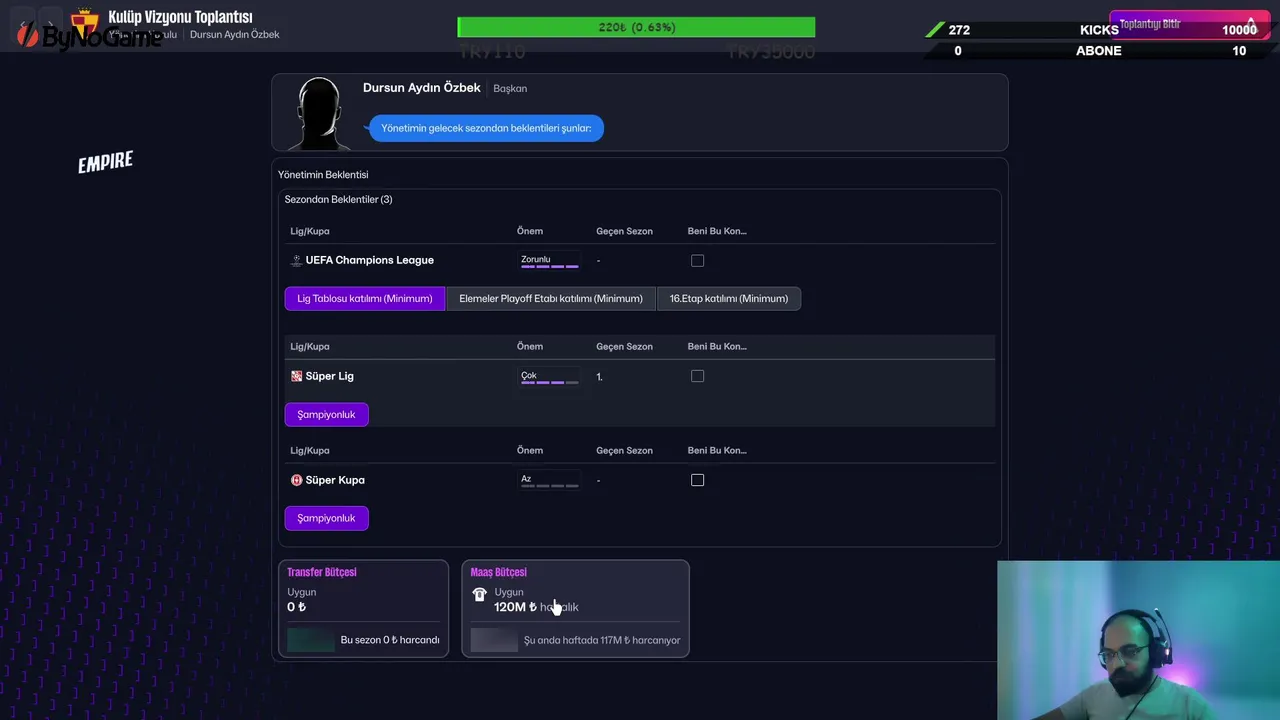Viewport: 1280px width, 720px height.
Task: Click the '1.' last season value for Süper Lig
Action: tap(599, 377)
